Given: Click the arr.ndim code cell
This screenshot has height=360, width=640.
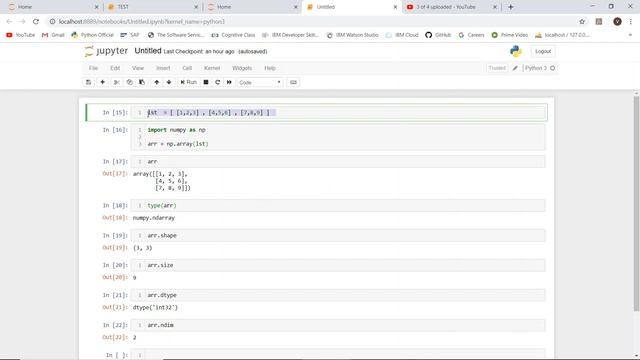Looking at the screenshot, I should [338, 325].
